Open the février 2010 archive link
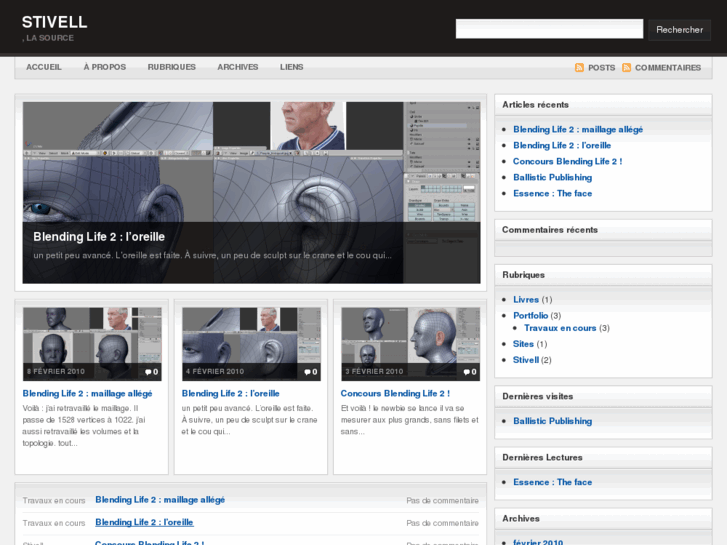Screen dimensions: 727x545 coord(538,542)
